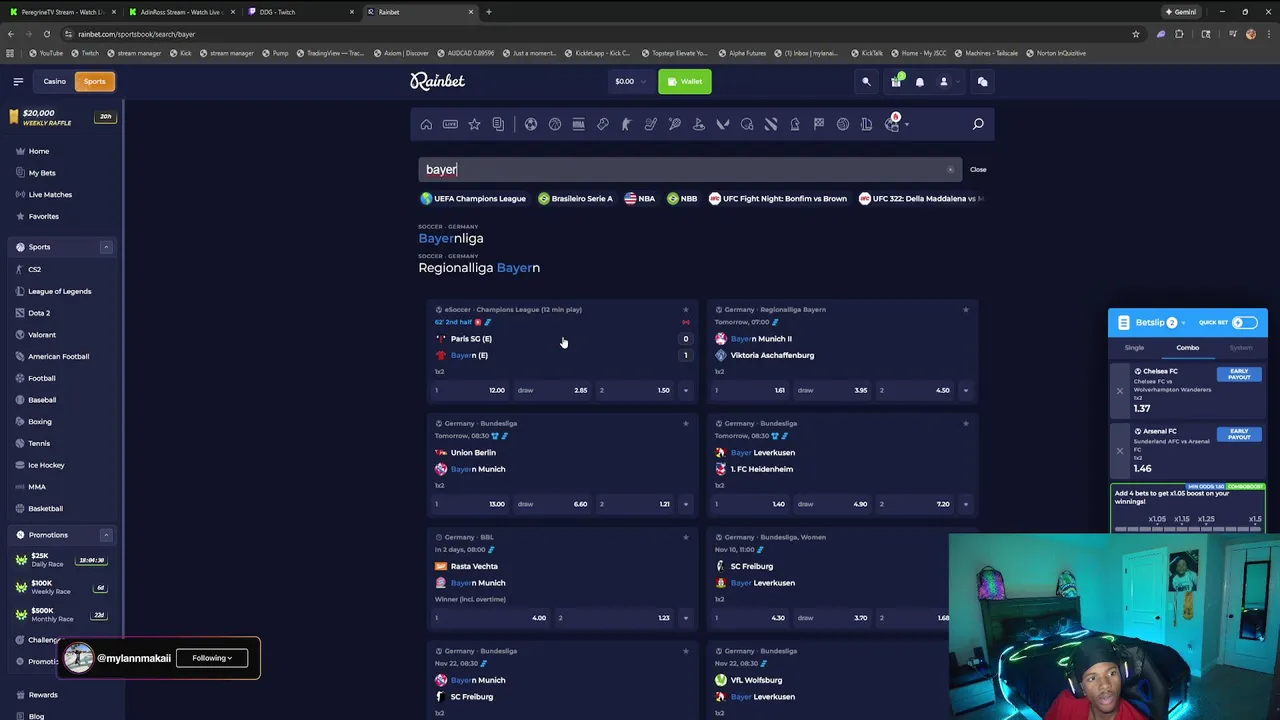Favorite Bayer Leverkusen vs Heidenheim match
Viewport: 1280px width, 720px height.
coord(965,423)
